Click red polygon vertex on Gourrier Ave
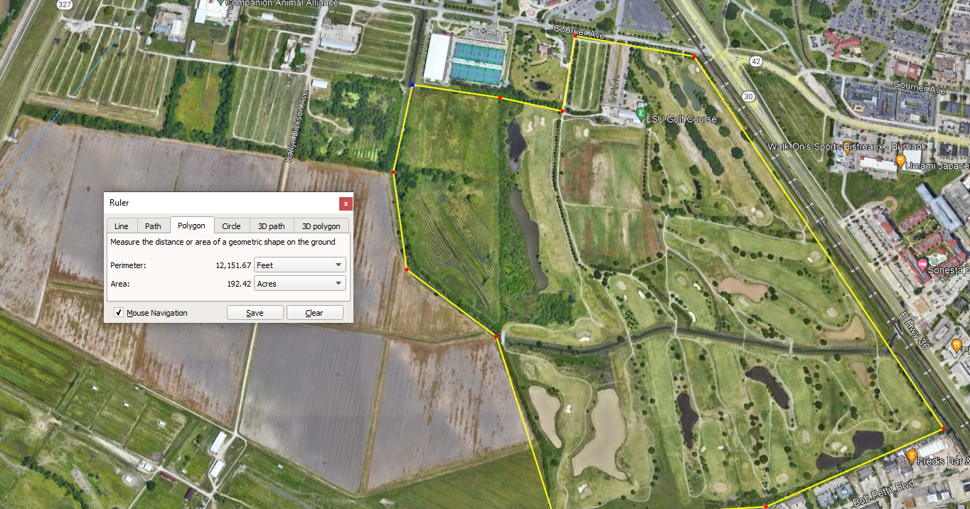970x509 pixels. pos(575,36)
